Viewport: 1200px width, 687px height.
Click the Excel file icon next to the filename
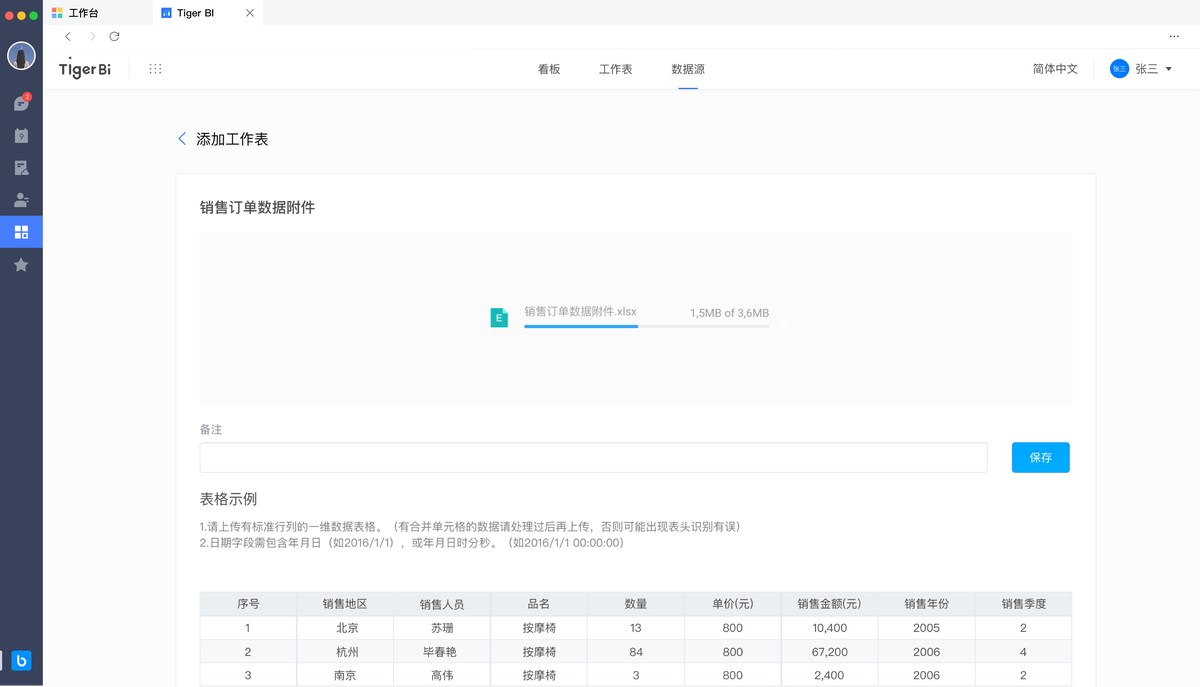[x=499, y=316]
